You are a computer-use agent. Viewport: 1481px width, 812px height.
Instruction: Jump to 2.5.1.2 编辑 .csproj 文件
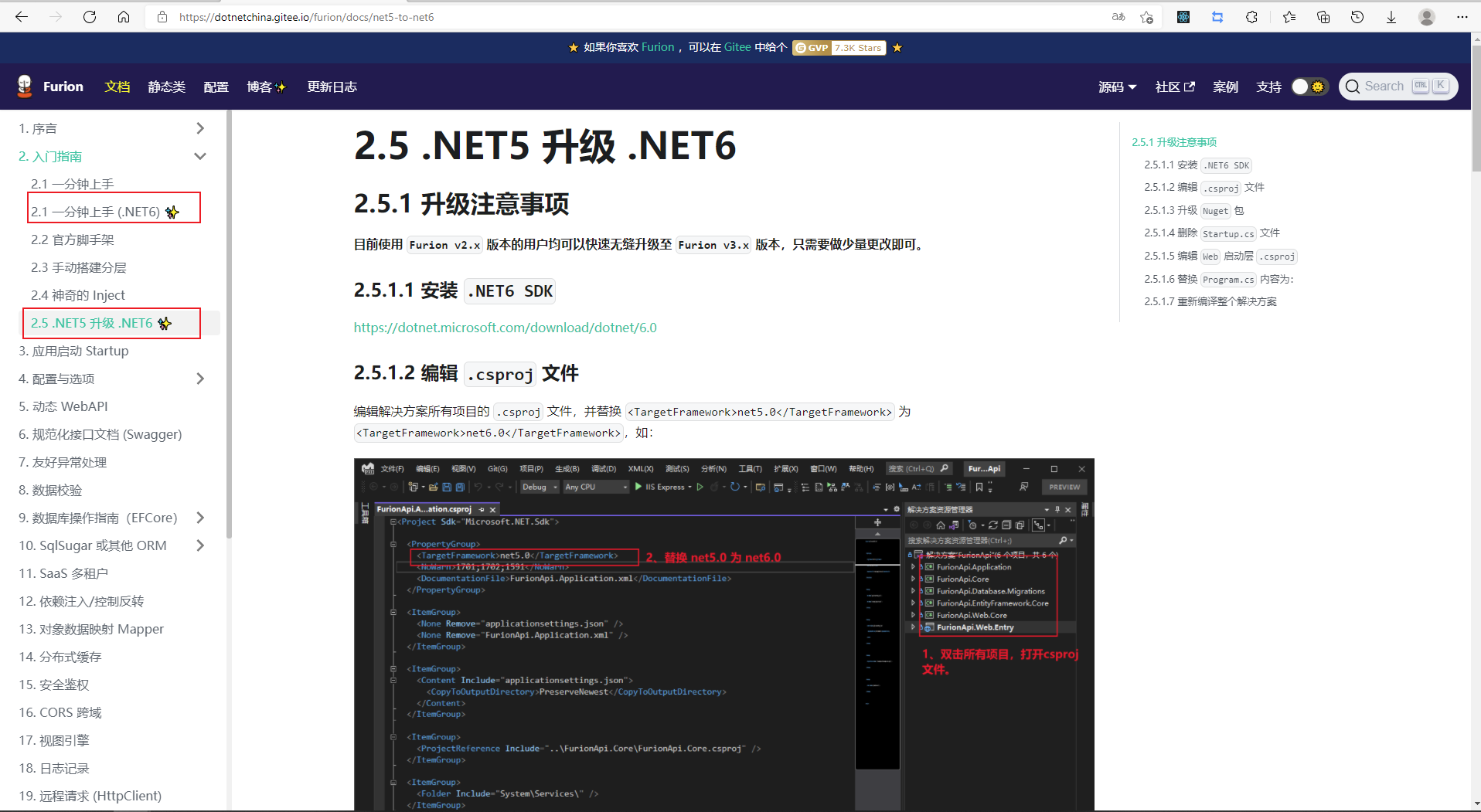coord(1204,188)
